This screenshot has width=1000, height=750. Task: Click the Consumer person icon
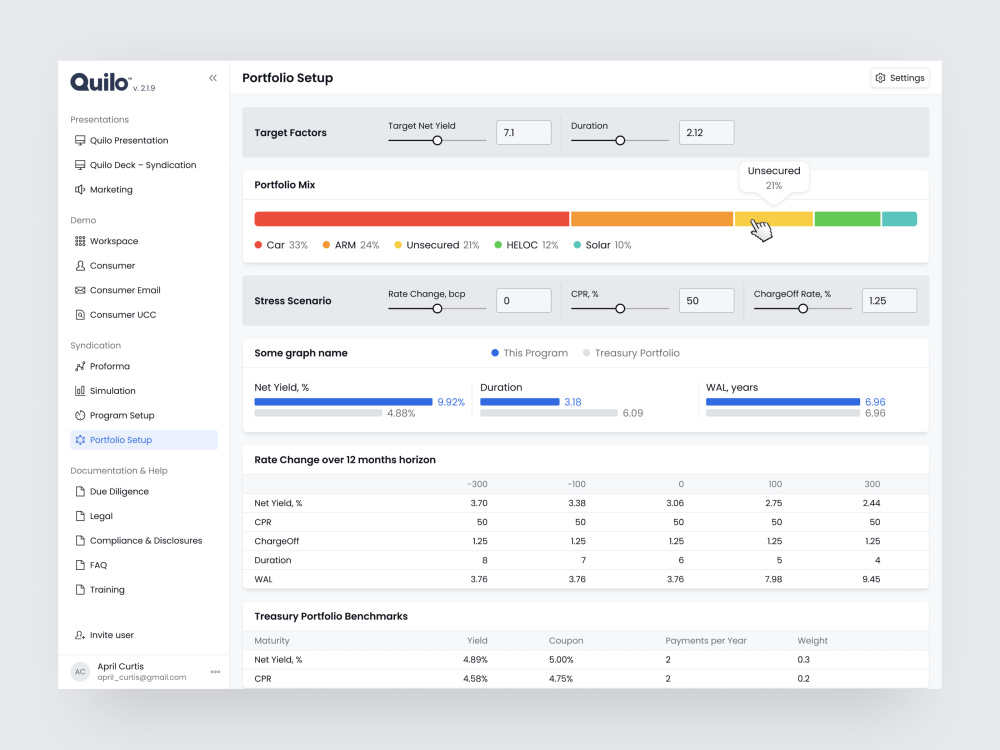(80, 265)
